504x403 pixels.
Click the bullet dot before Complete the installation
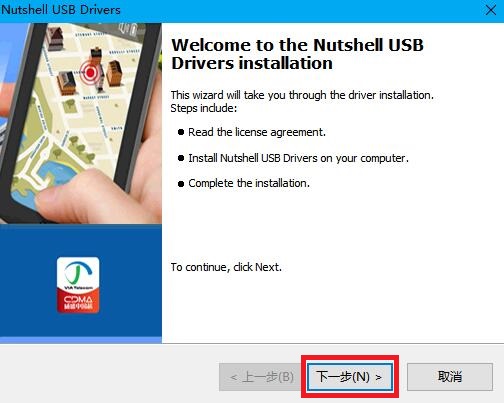coord(181,184)
